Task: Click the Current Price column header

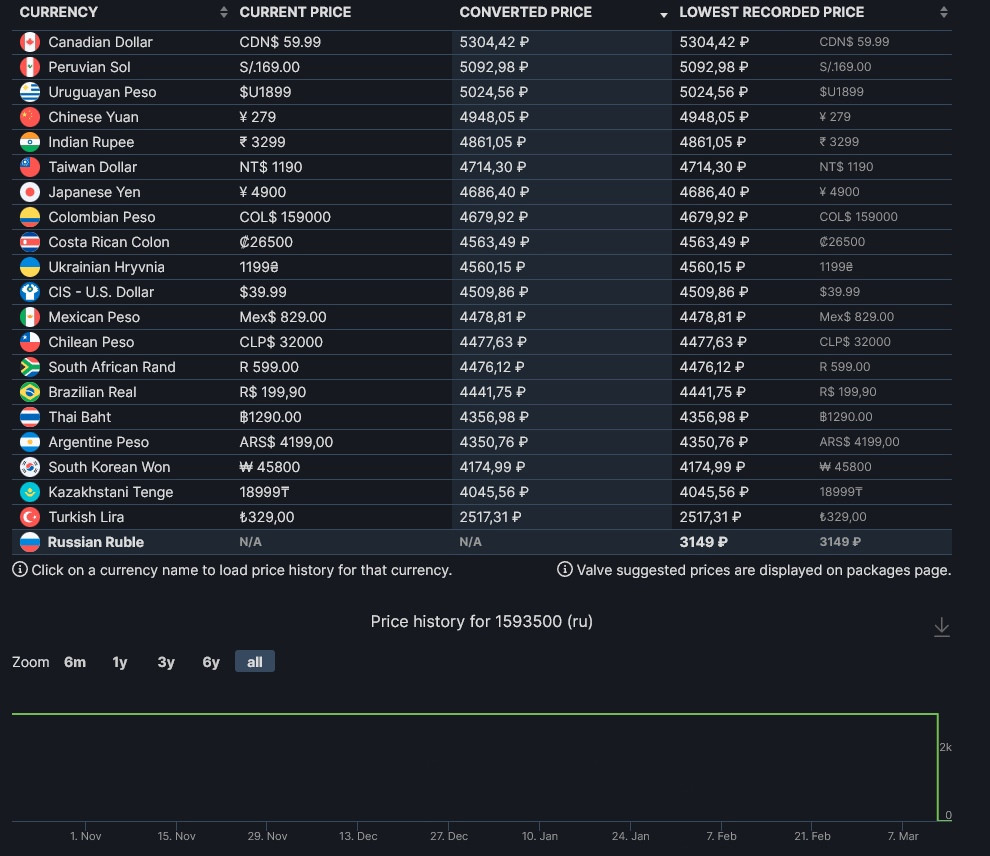Action: tap(296, 12)
